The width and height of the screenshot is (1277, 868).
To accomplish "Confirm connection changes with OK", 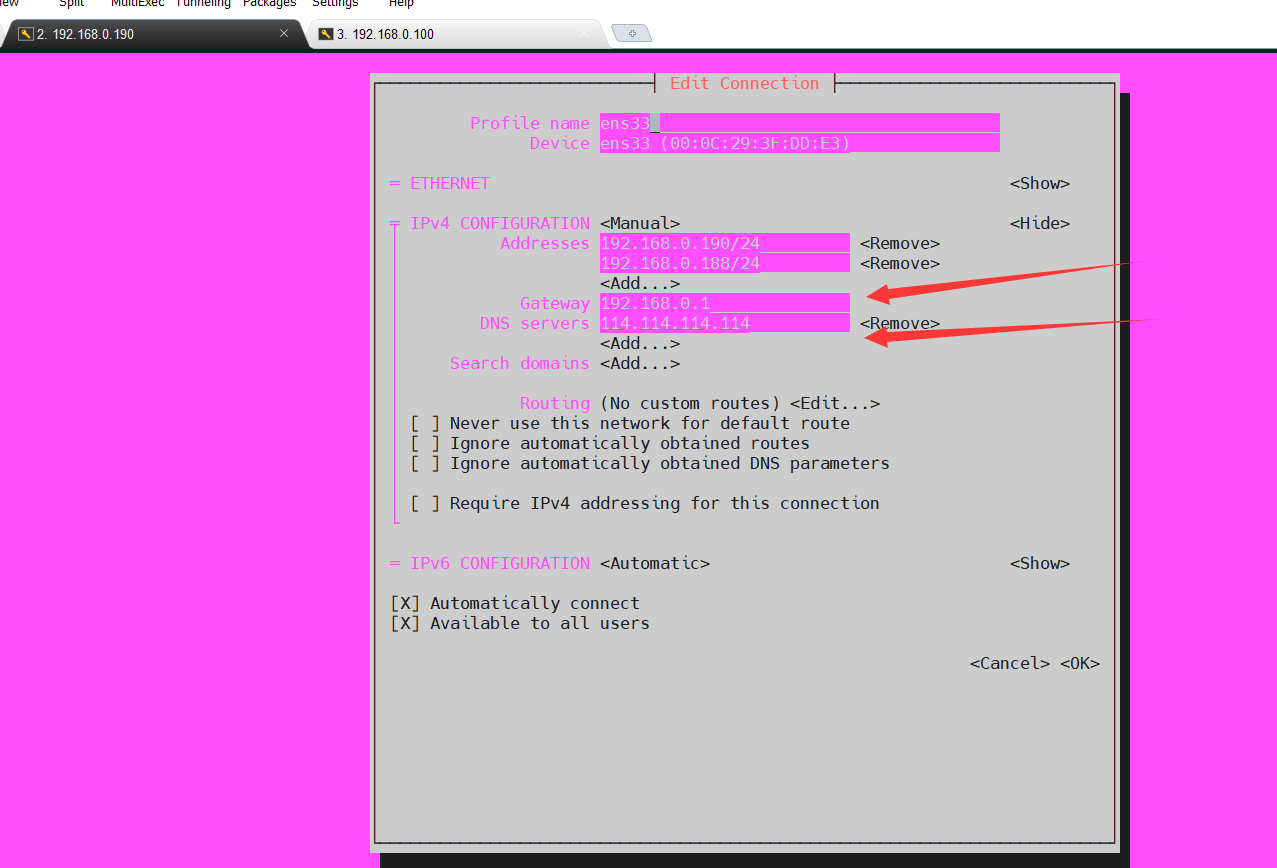I will tap(1080, 663).
